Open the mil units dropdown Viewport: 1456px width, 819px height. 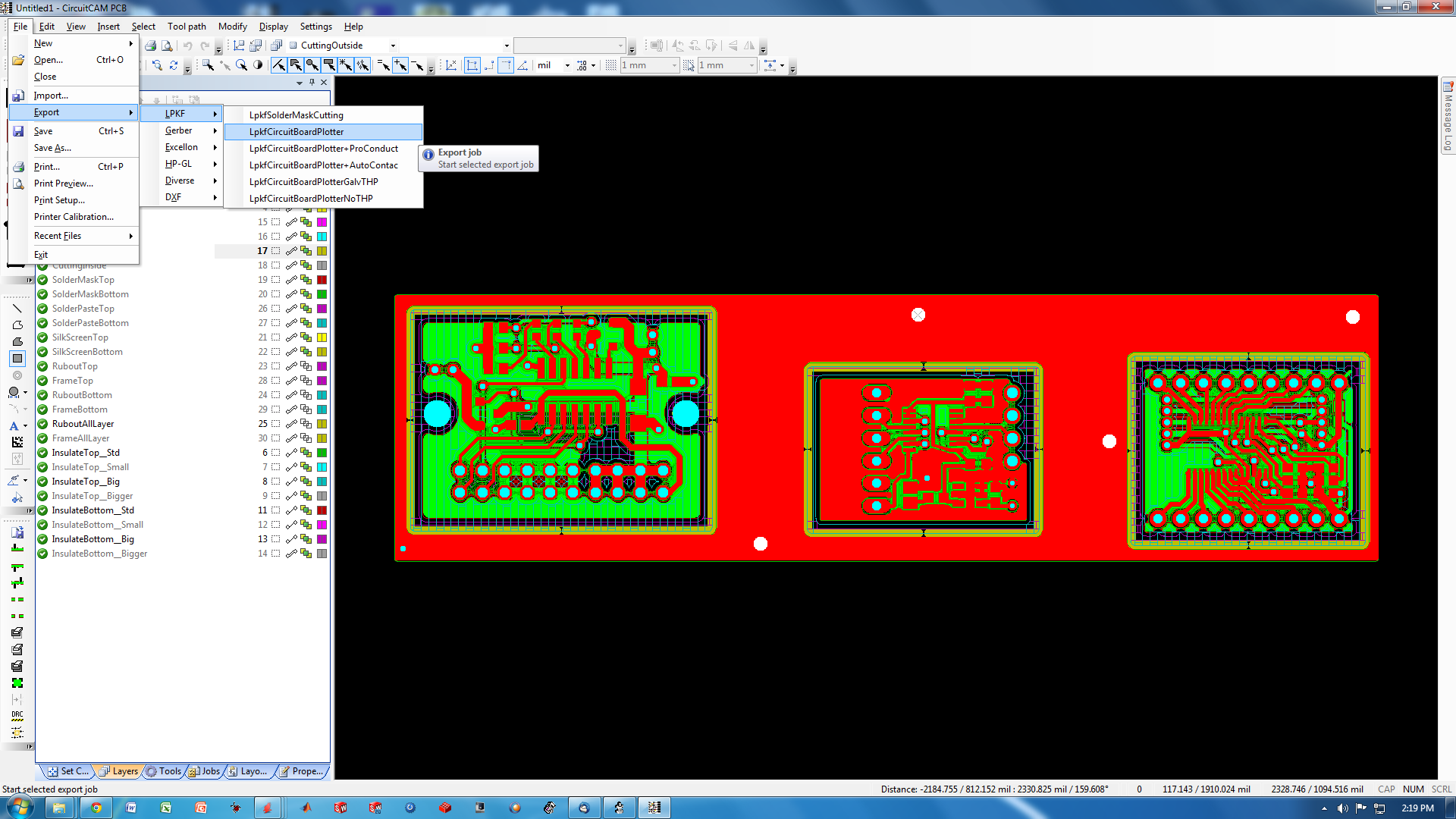567,65
